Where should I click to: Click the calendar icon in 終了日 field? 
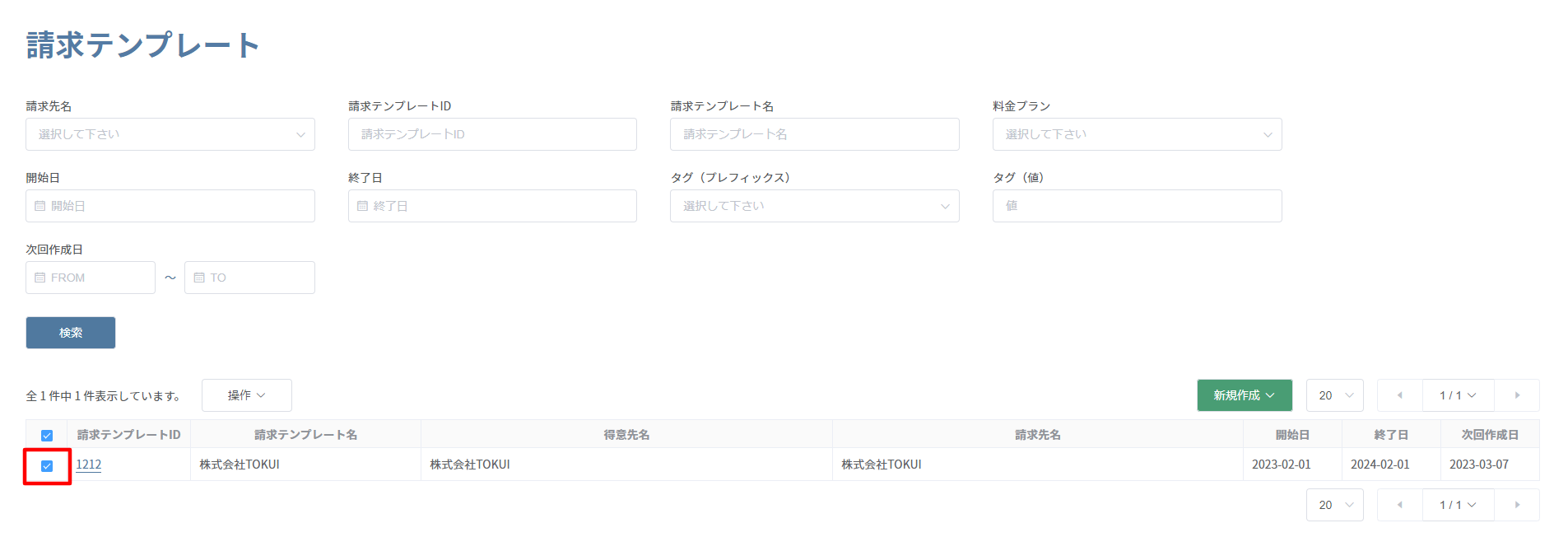(x=362, y=206)
